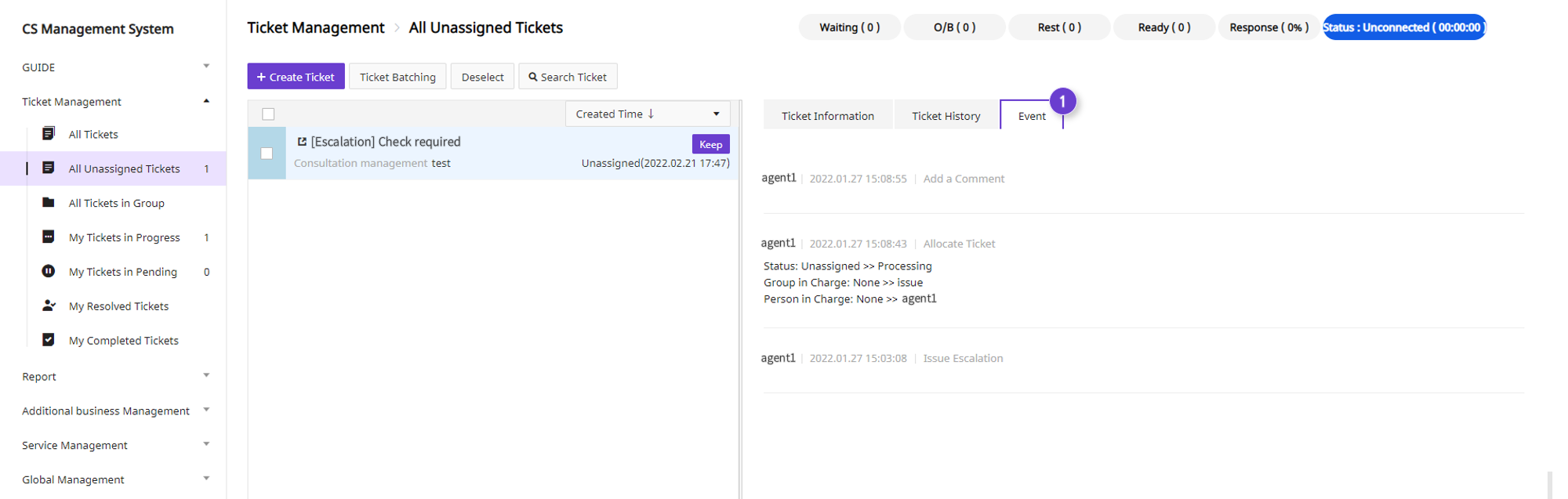Image resolution: width=1568 pixels, height=499 pixels.
Task: Click the All Tickets document icon
Action: tap(48, 134)
